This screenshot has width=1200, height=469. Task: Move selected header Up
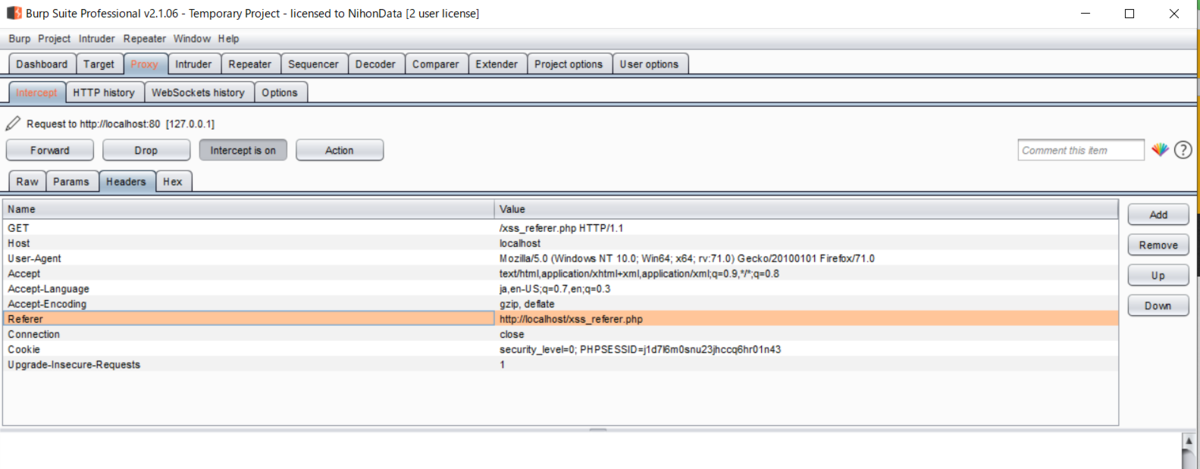pos(1158,276)
